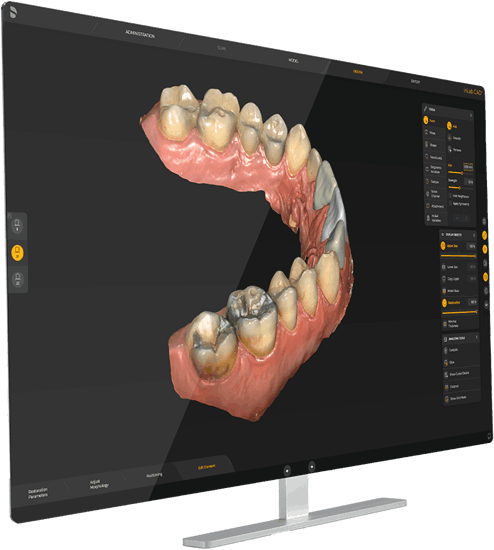Close the Tools panel
Screen dimensions: 494x550
tap(471, 115)
